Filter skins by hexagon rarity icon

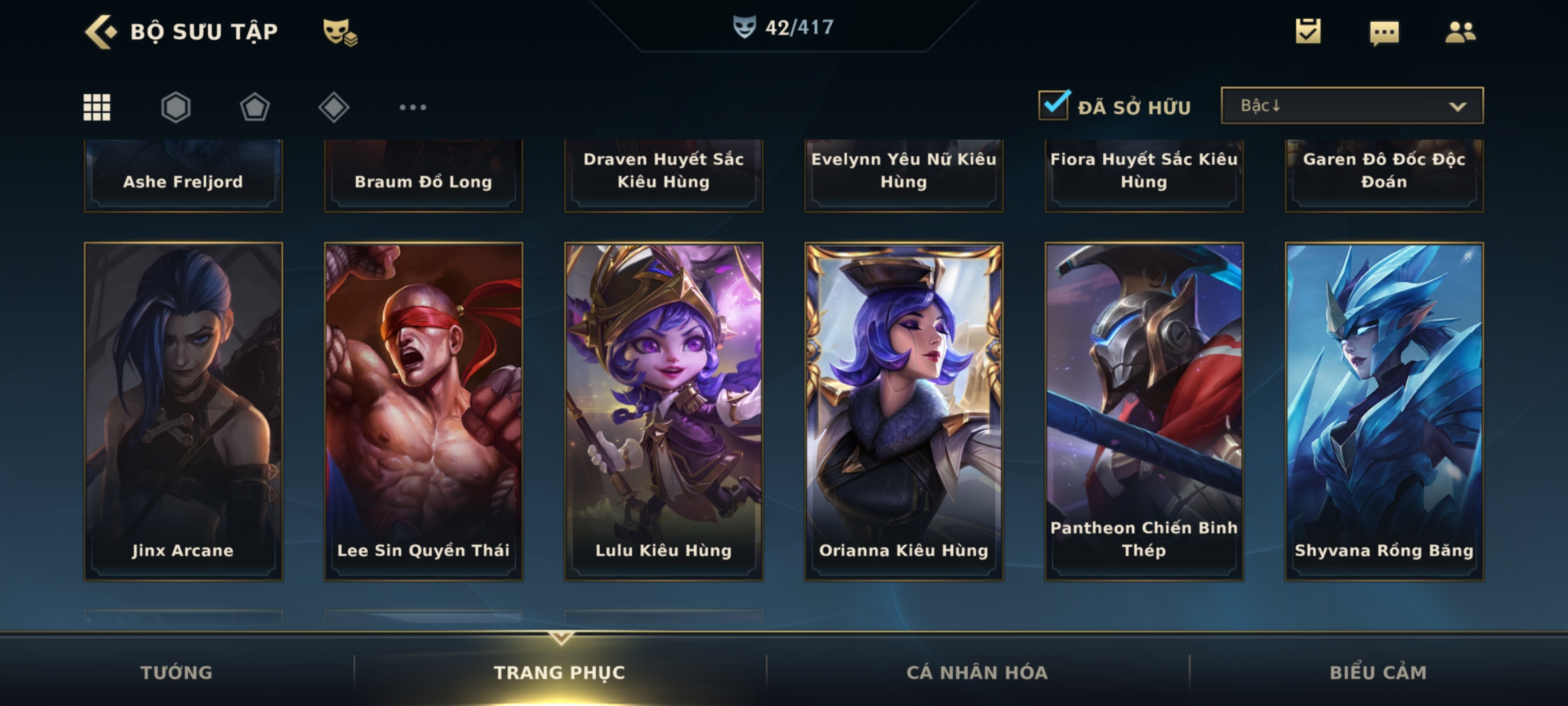pos(176,107)
